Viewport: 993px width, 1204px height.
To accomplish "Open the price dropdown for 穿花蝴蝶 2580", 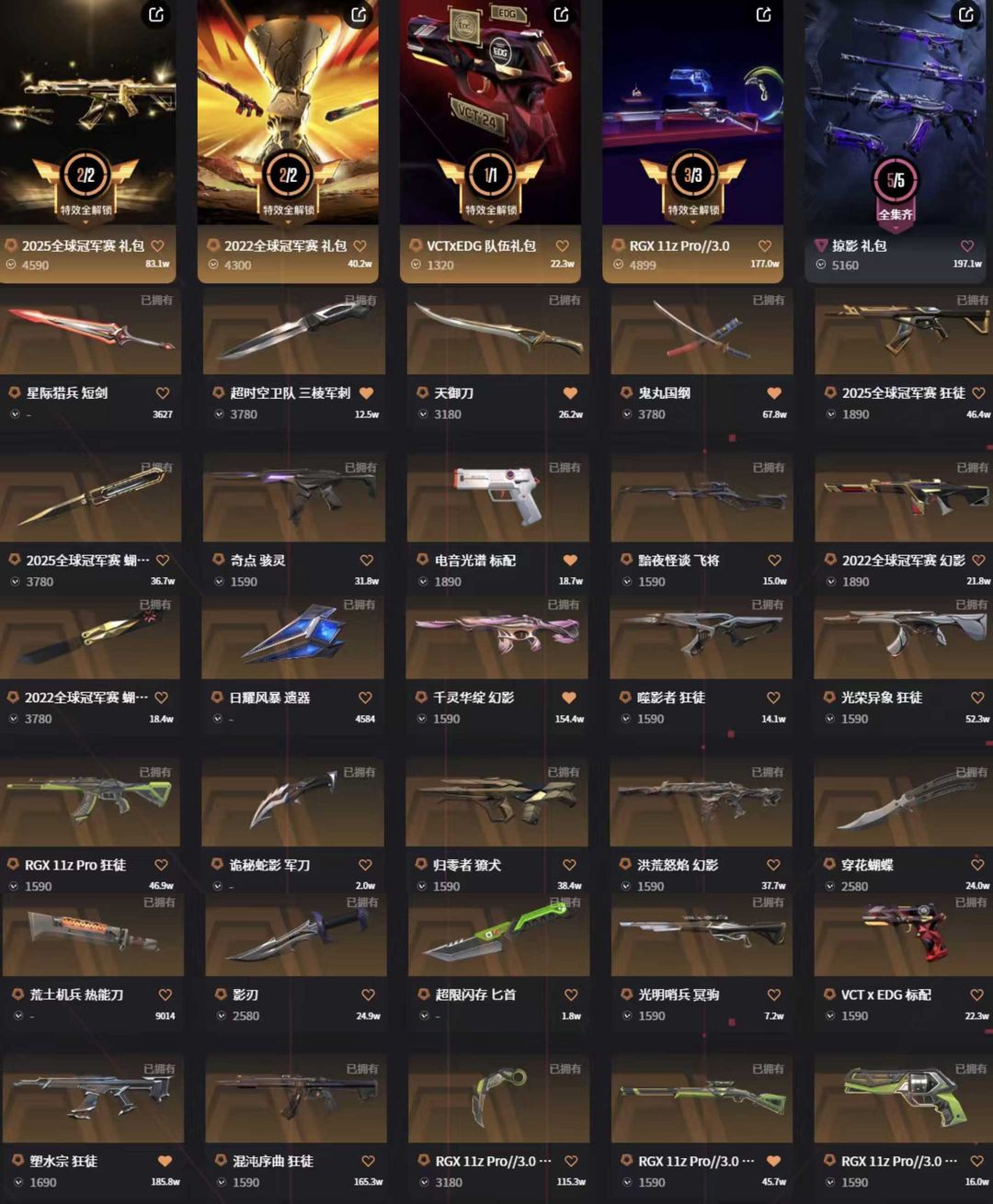I will [x=831, y=886].
